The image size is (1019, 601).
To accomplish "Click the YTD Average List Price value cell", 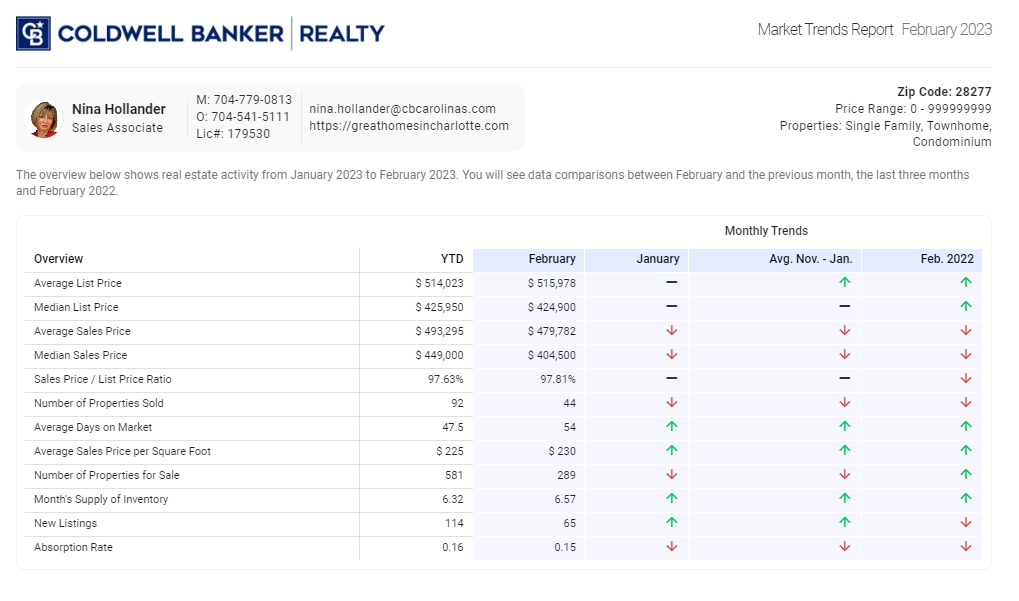I will [x=439, y=283].
